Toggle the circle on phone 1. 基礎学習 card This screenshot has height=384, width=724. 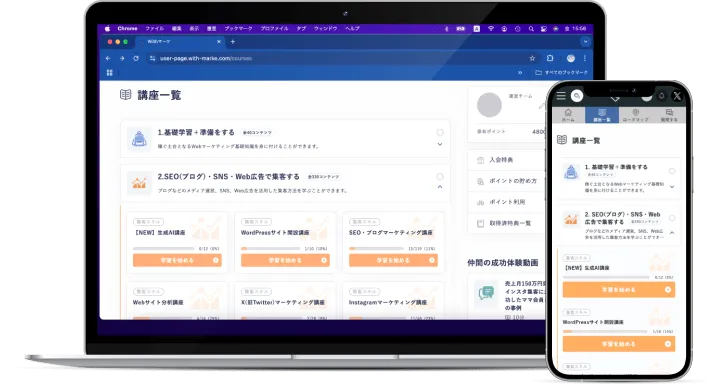672,171
